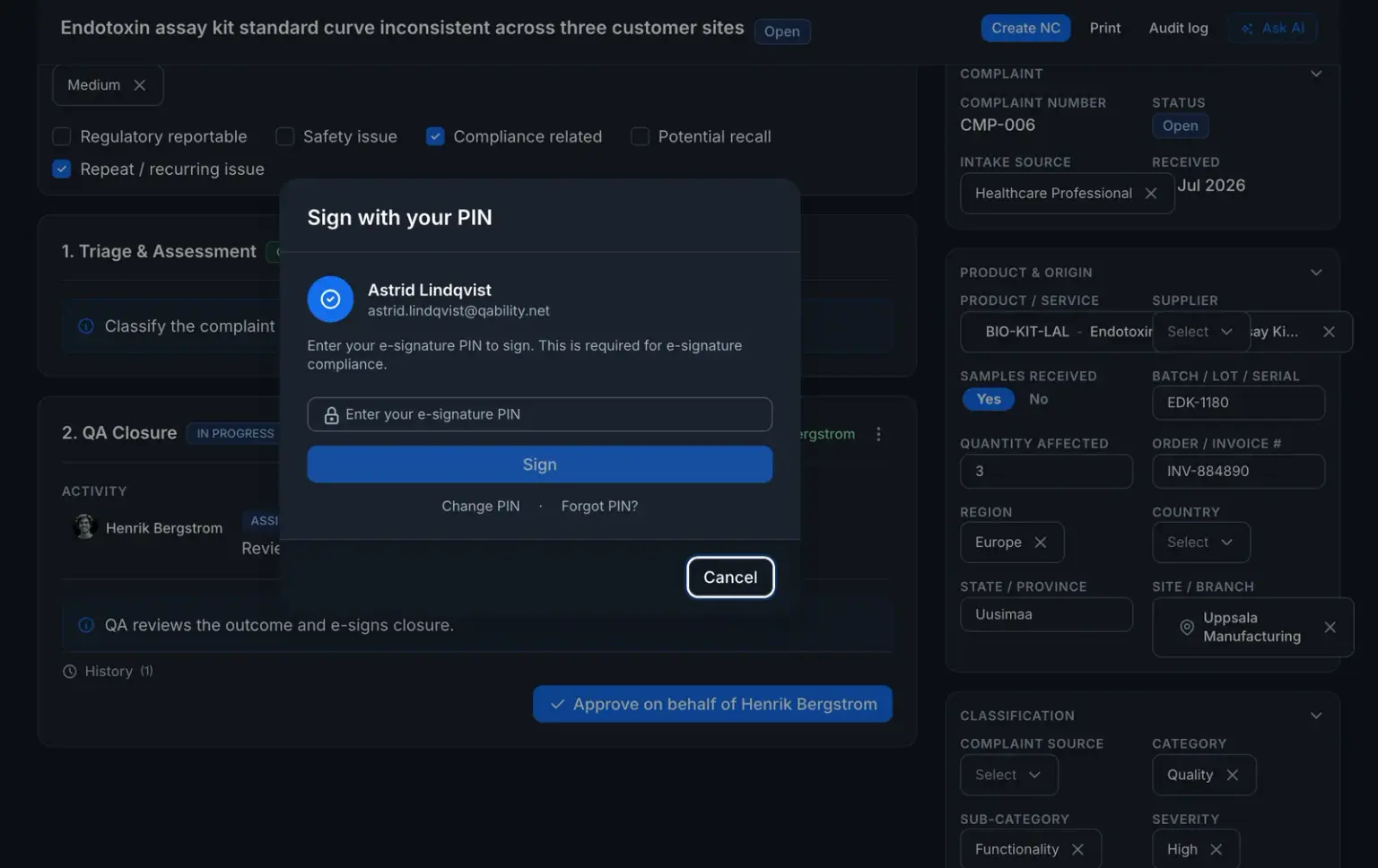Click Print in the header
Viewport: 1378px width, 868px height.
click(1105, 28)
